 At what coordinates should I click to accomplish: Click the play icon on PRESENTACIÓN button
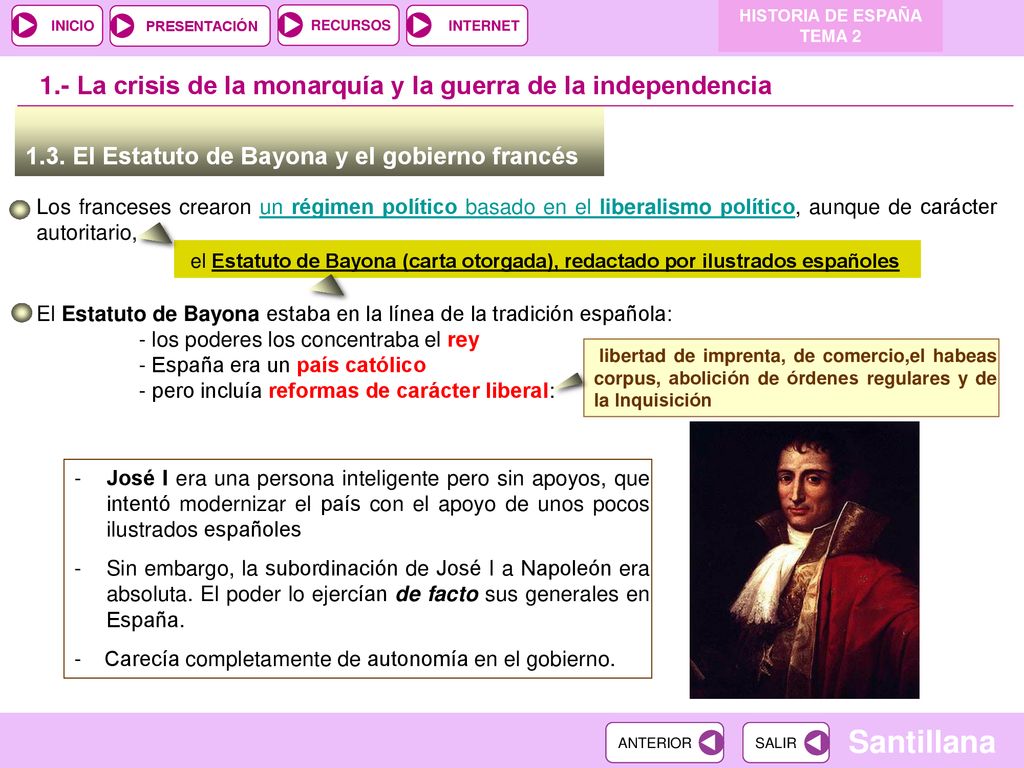pyautogui.click(x=122, y=26)
